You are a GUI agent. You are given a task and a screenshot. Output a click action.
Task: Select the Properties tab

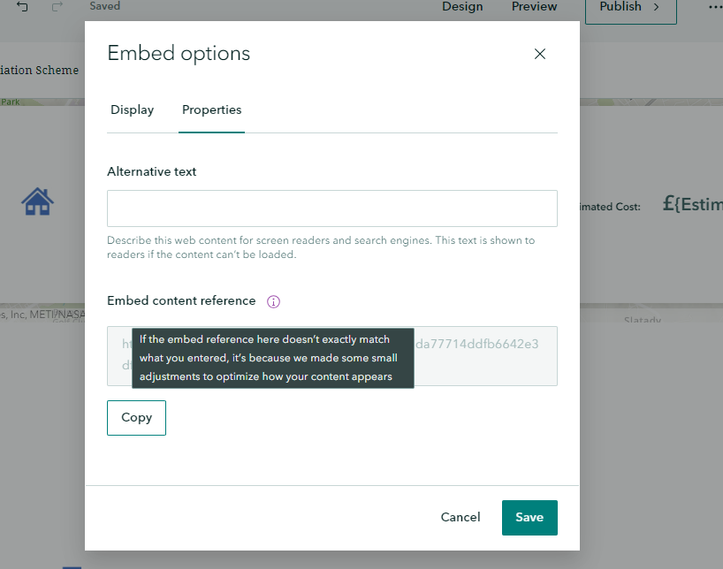[212, 110]
